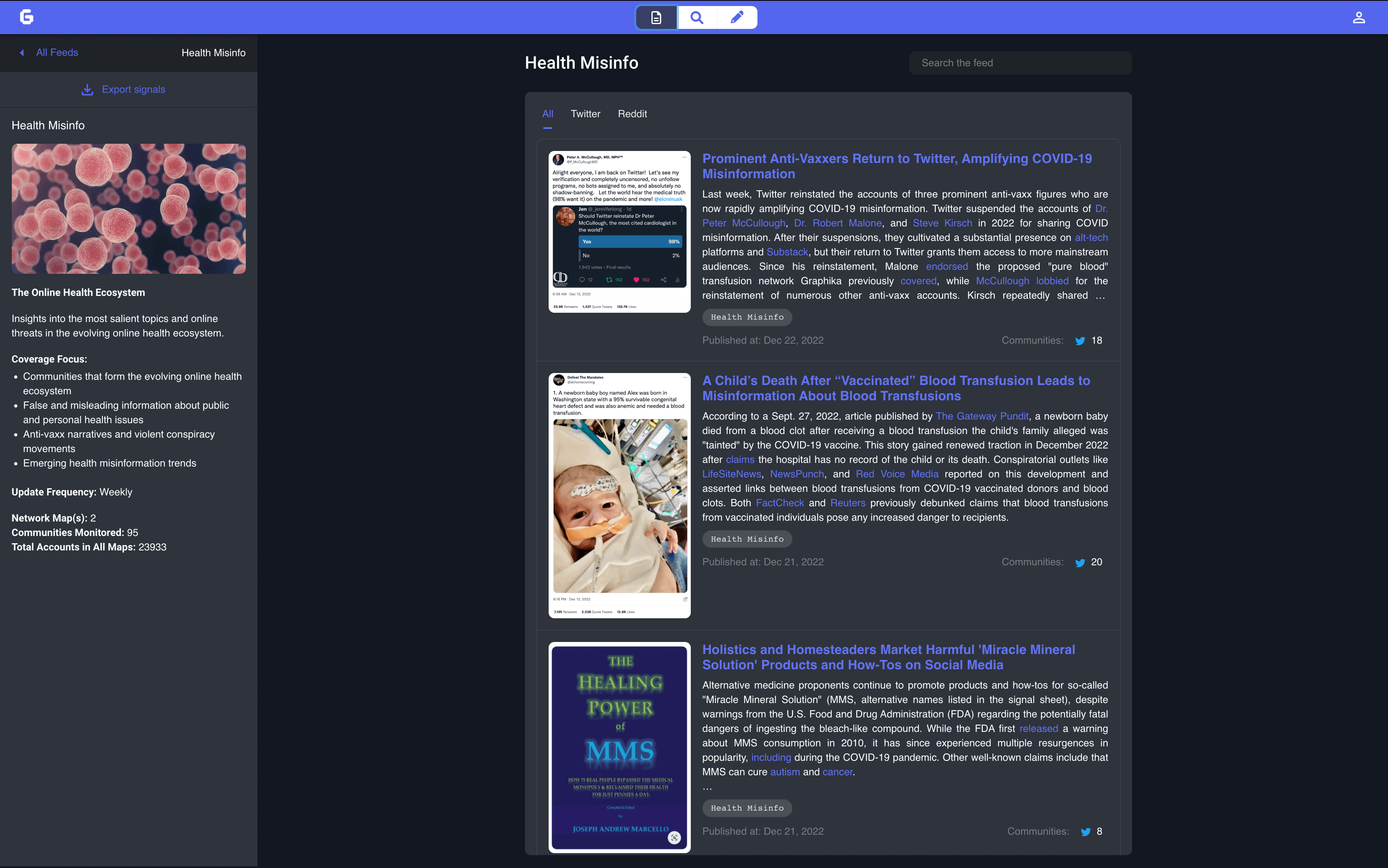The width and height of the screenshot is (1388, 868).
Task: Open the newborn baby tweet thumbnail
Action: 619,495
